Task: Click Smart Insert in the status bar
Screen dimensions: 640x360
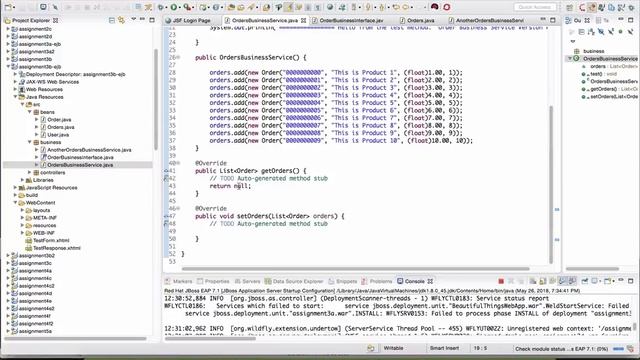Action: pos(444,348)
